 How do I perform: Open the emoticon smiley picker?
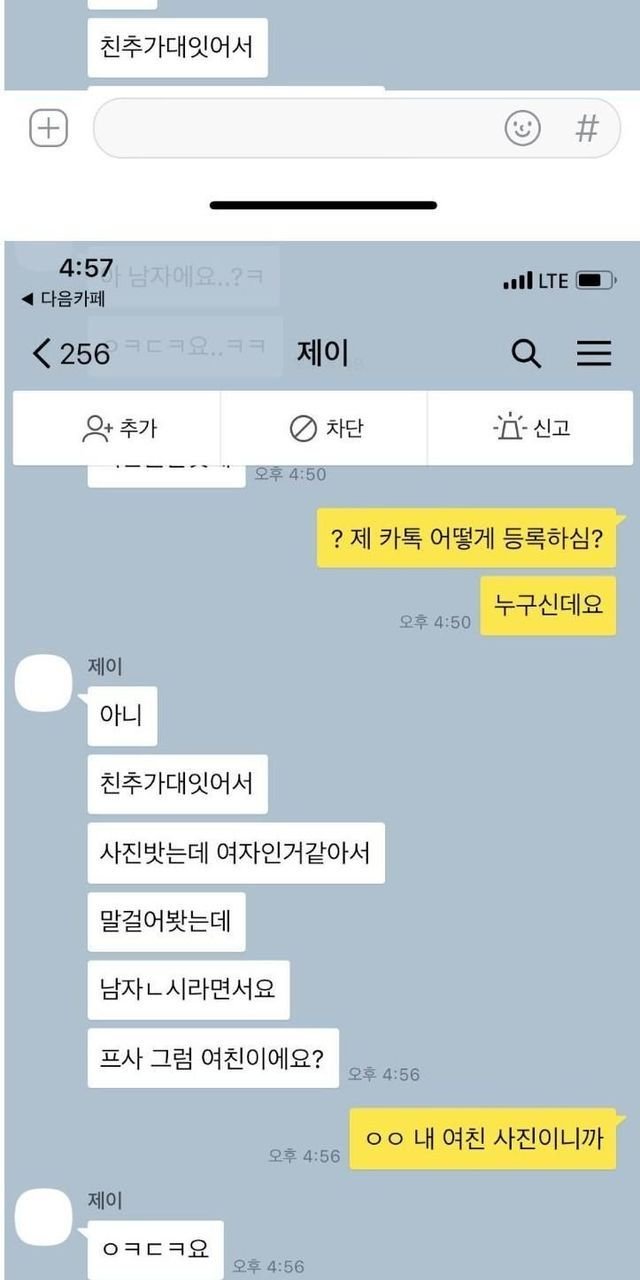pos(521,128)
